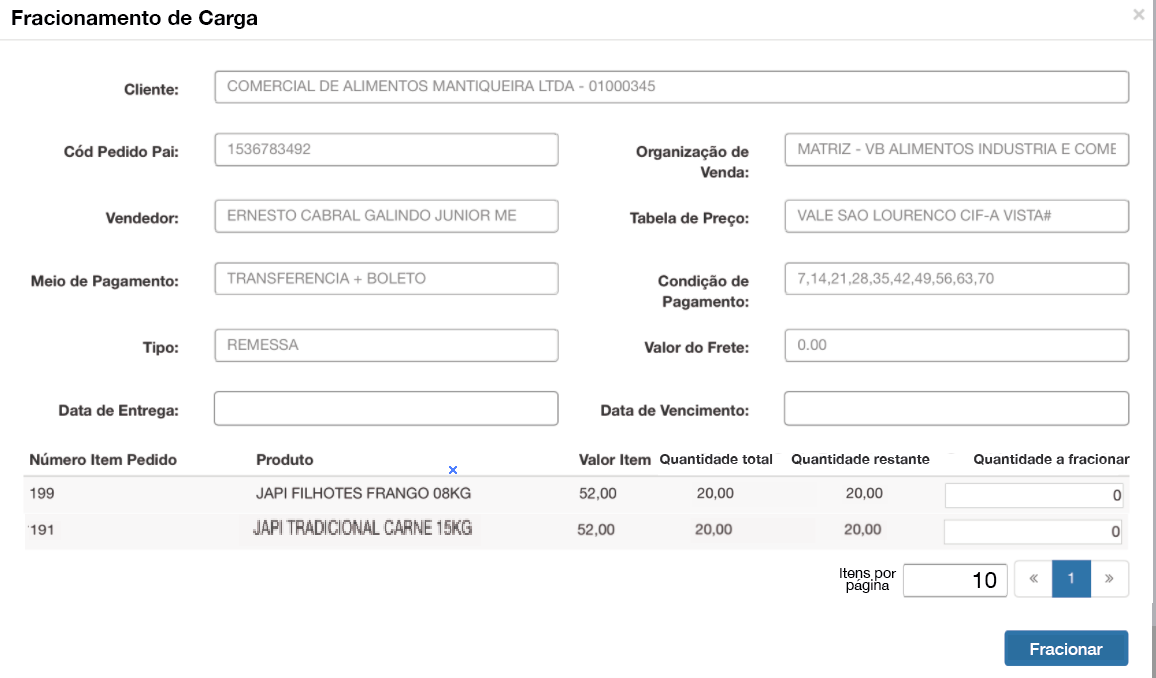Image resolution: width=1156 pixels, height=678 pixels.
Task: Set quantity to split for item 199
Action: click(1034, 495)
